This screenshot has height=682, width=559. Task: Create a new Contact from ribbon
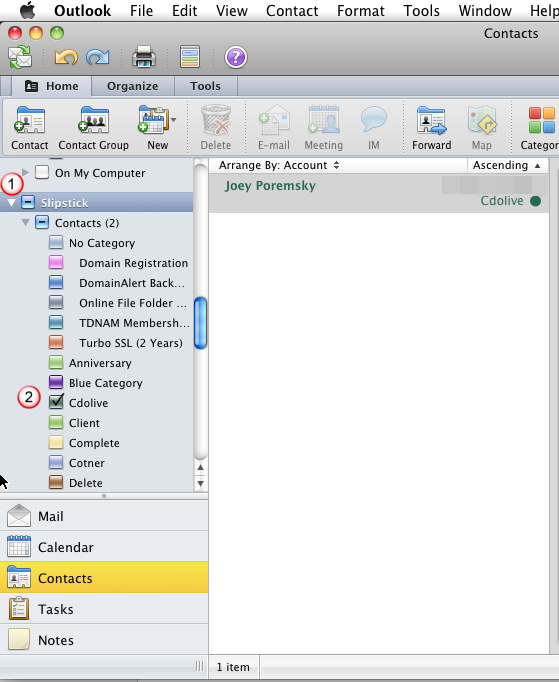[29, 128]
